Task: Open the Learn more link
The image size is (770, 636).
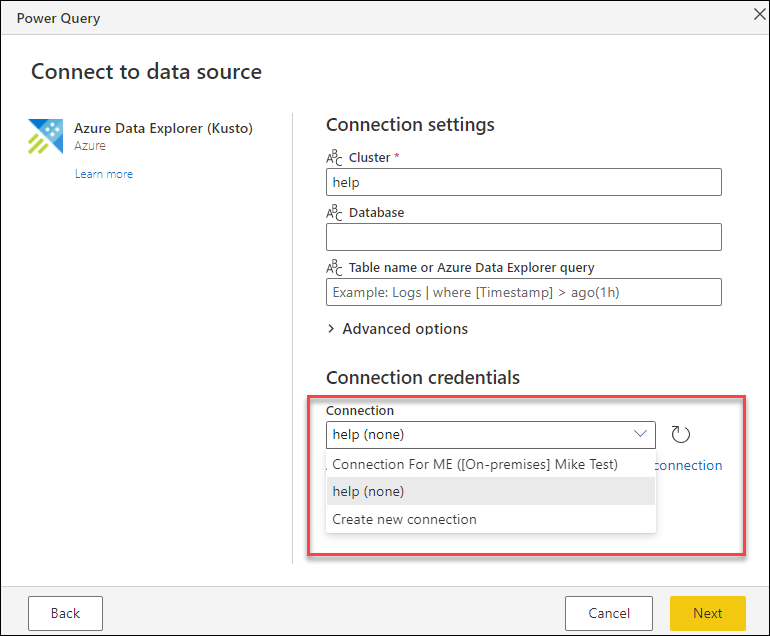Action: pos(104,174)
